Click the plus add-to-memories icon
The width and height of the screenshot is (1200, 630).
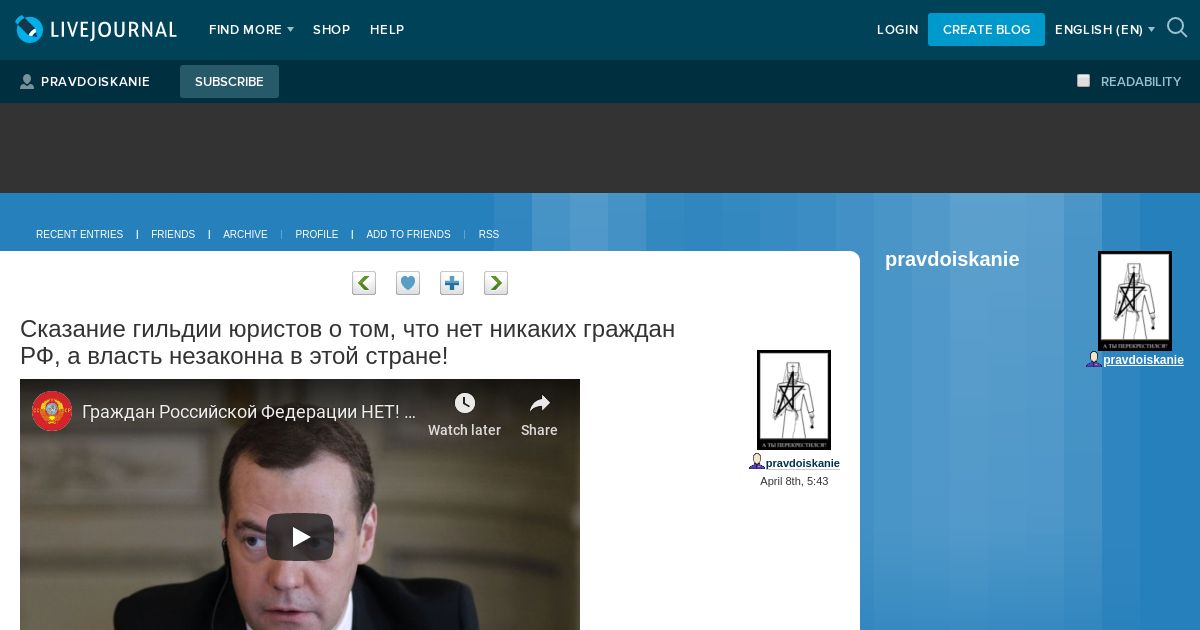click(x=452, y=283)
